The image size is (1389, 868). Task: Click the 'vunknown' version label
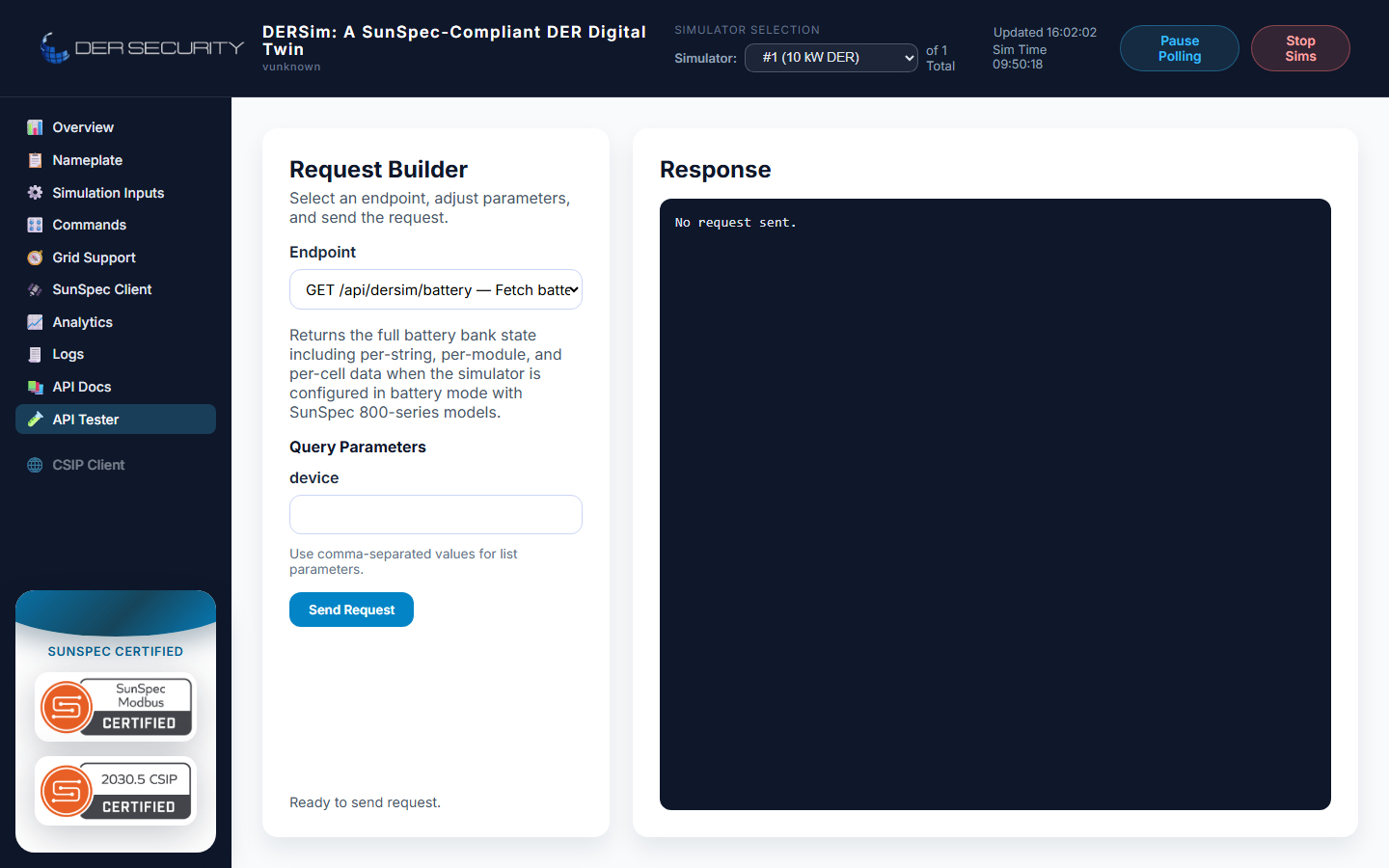point(291,68)
